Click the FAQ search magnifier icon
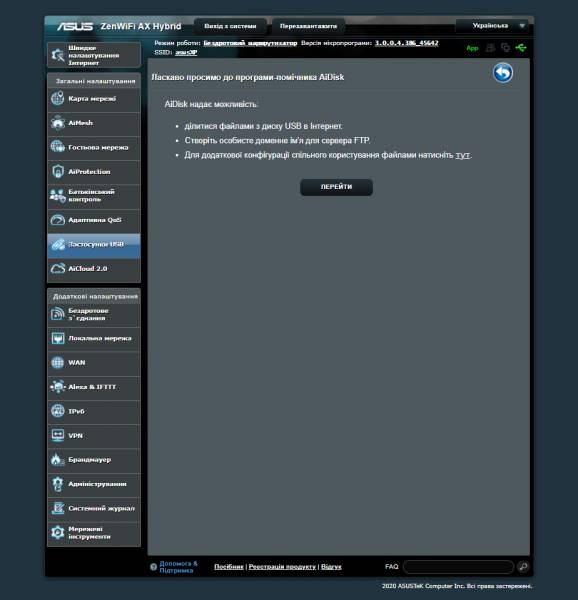 [x=523, y=567]
